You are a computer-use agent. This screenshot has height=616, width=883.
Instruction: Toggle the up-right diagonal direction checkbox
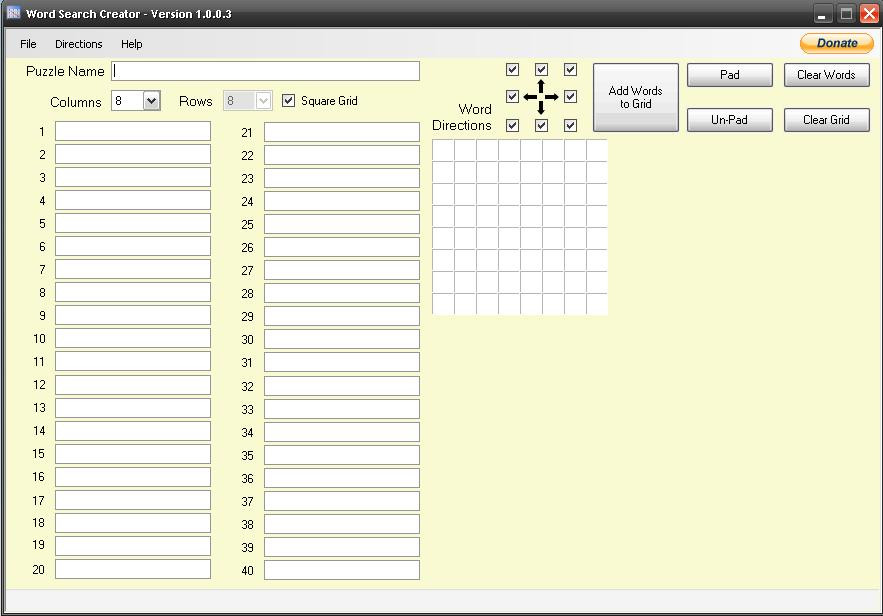pos(570,69)
